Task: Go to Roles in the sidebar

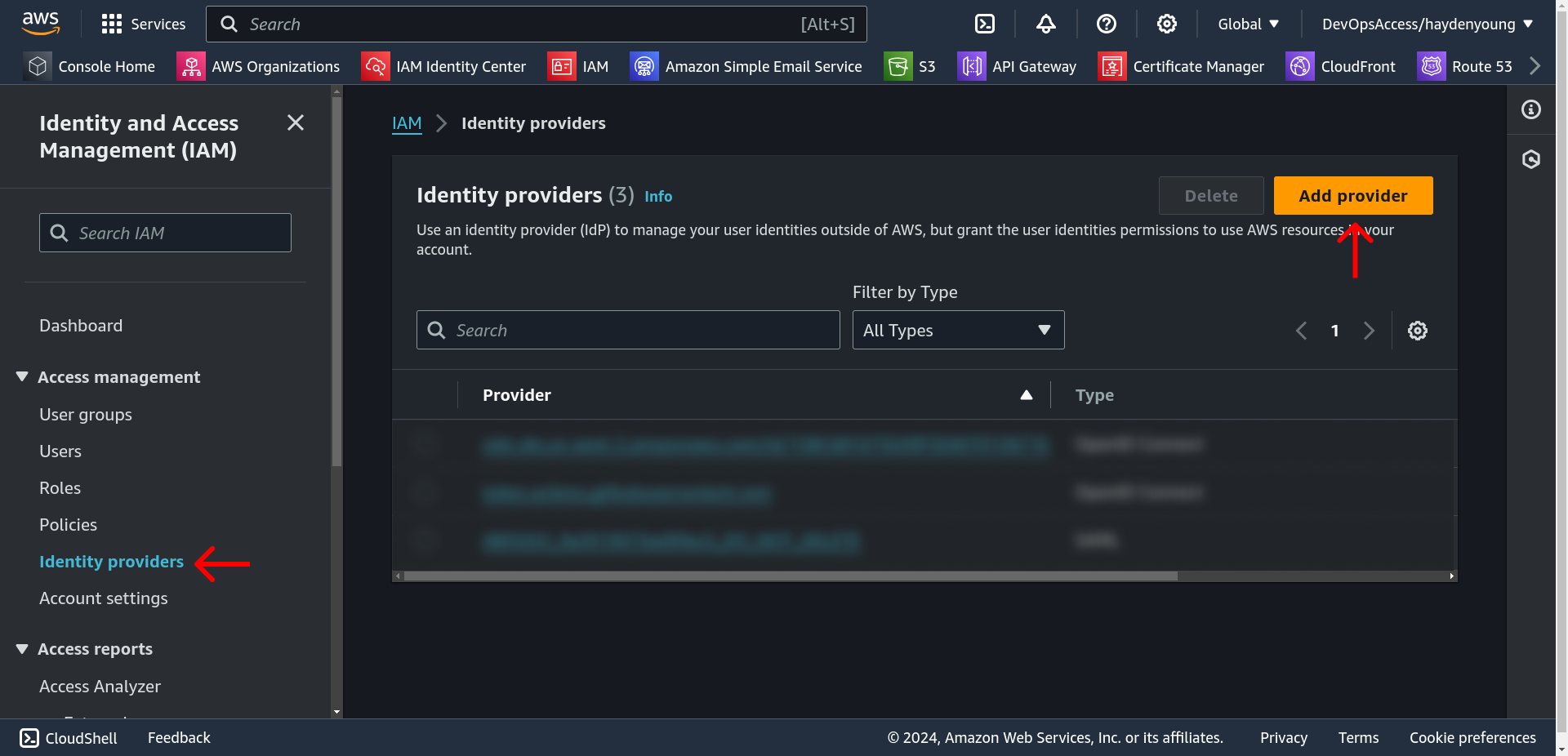Action: [x=60, y=488]
